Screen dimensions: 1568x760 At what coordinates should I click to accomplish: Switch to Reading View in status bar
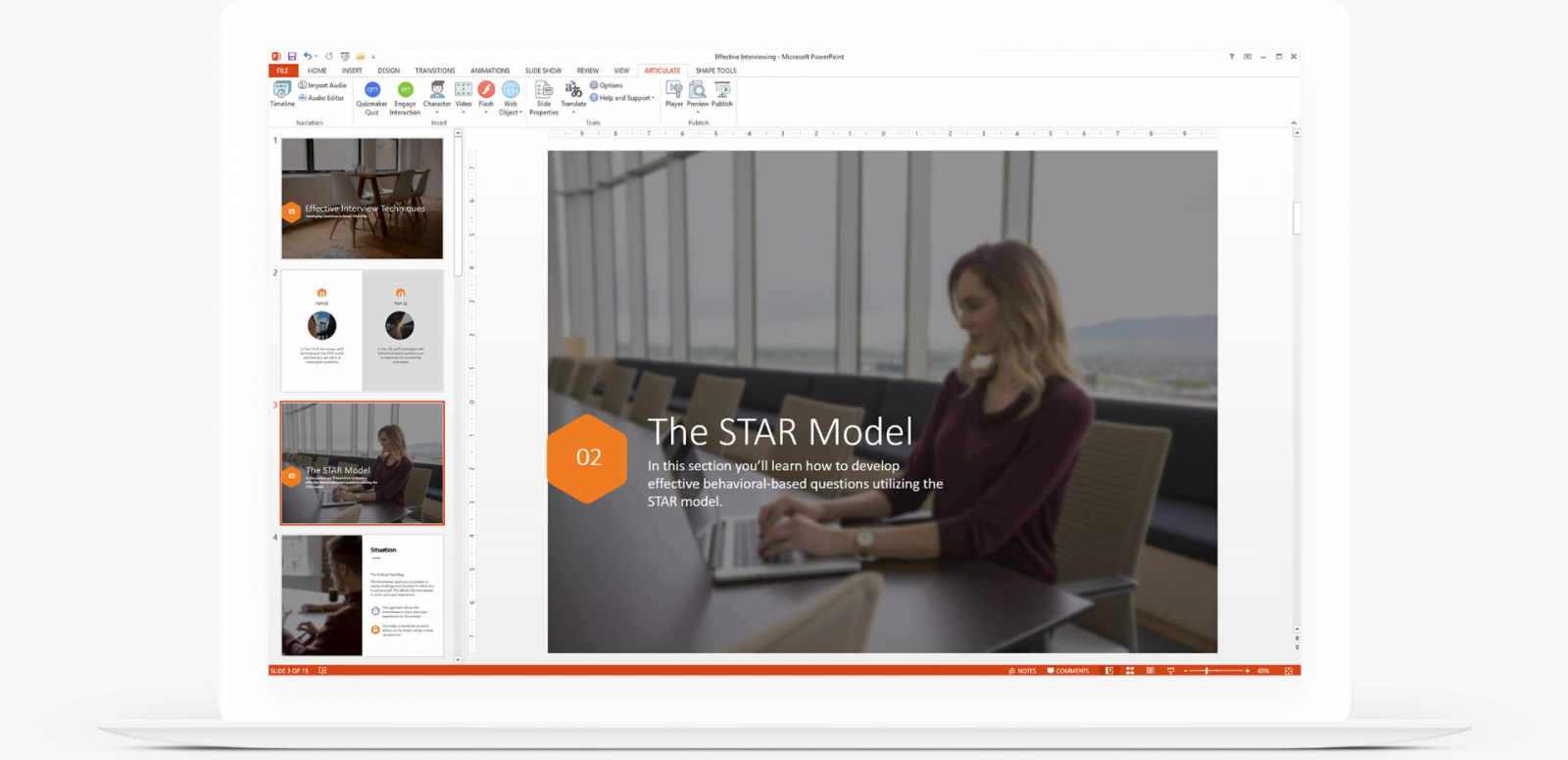[x=1150, y=671]
